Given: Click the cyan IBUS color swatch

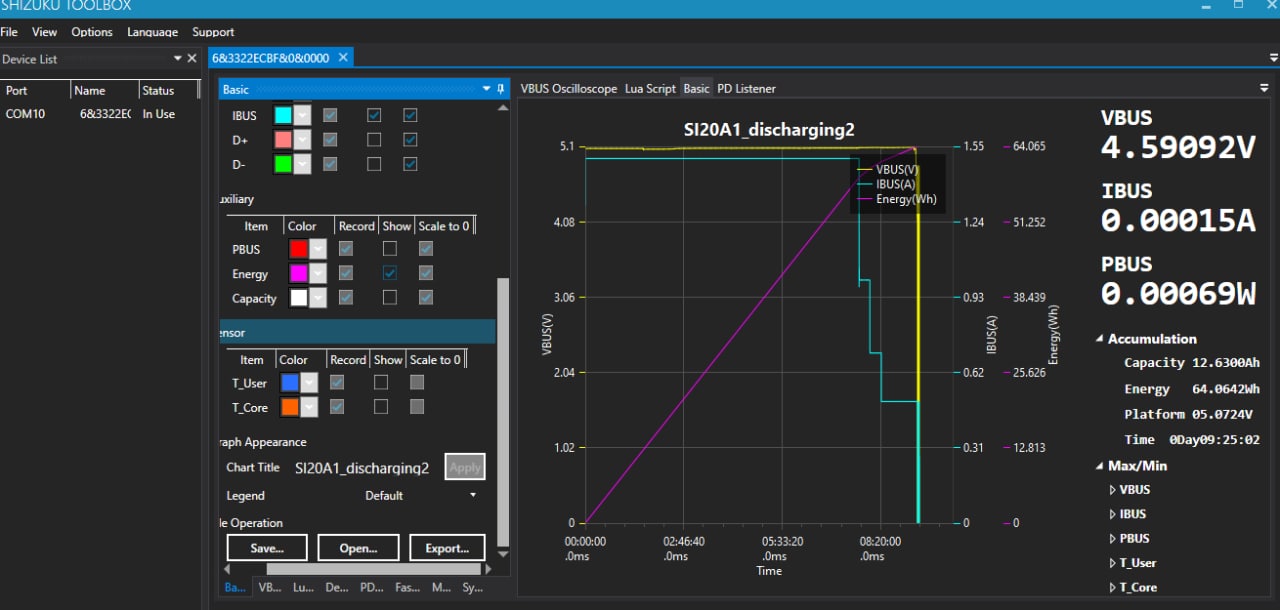Looking at the screenshot, I should [283, 115].
